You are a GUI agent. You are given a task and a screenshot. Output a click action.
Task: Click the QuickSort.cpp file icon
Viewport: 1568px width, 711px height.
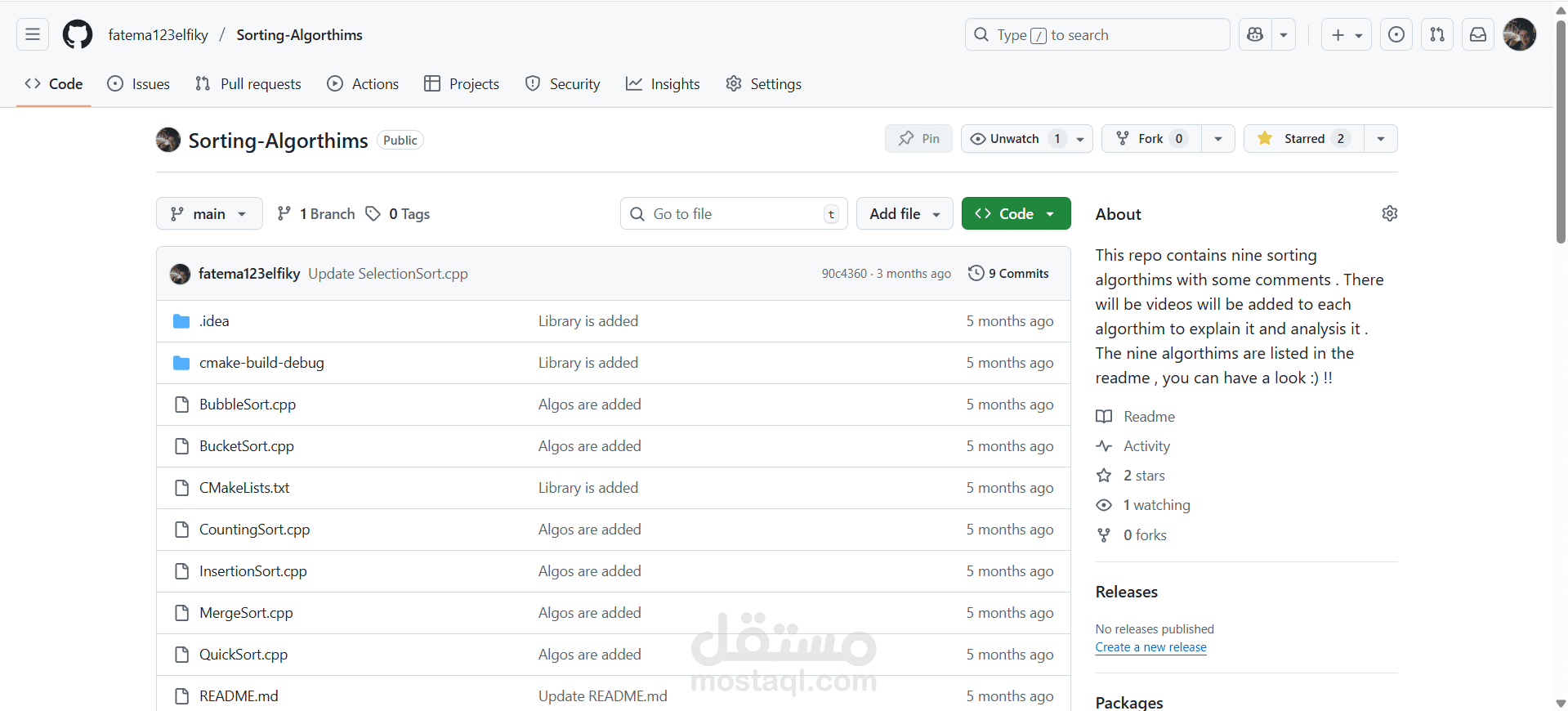(181, 655)
